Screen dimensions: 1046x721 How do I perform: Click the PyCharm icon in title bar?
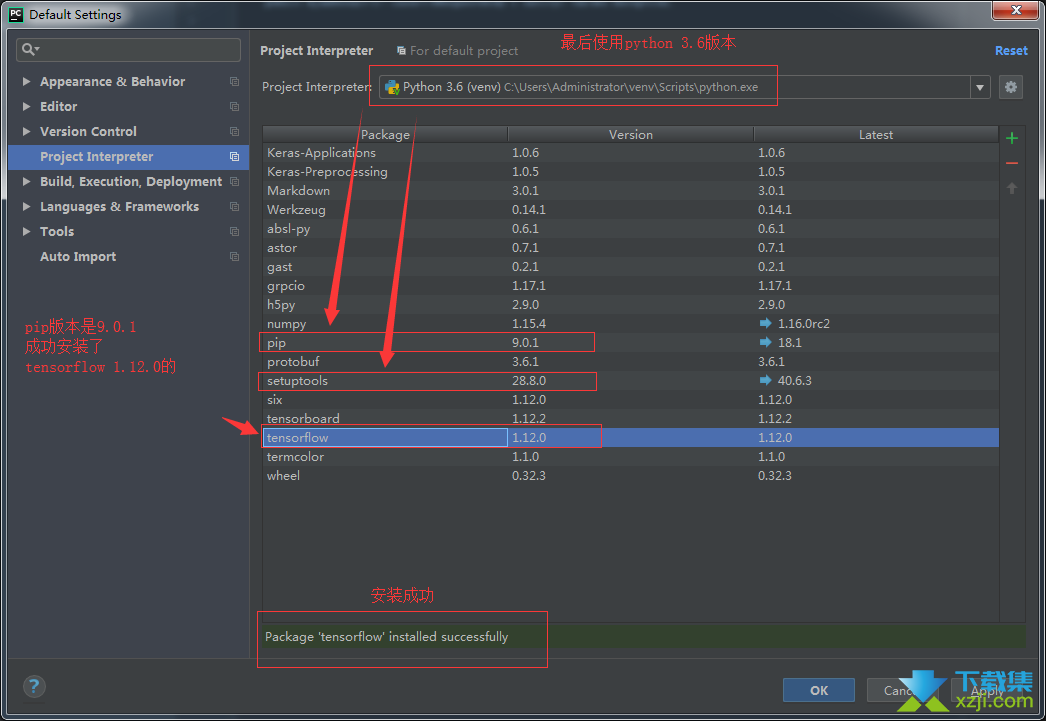(x=15, y=14)
